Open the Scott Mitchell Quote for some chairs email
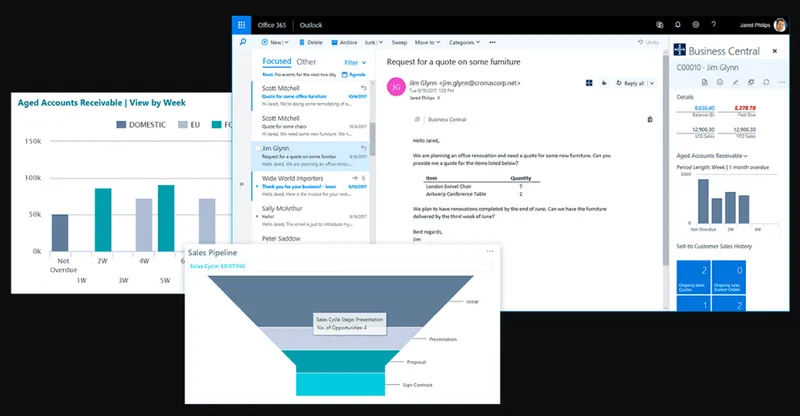Viewport: 800px width, 416px height. click(x=310, y=126)
